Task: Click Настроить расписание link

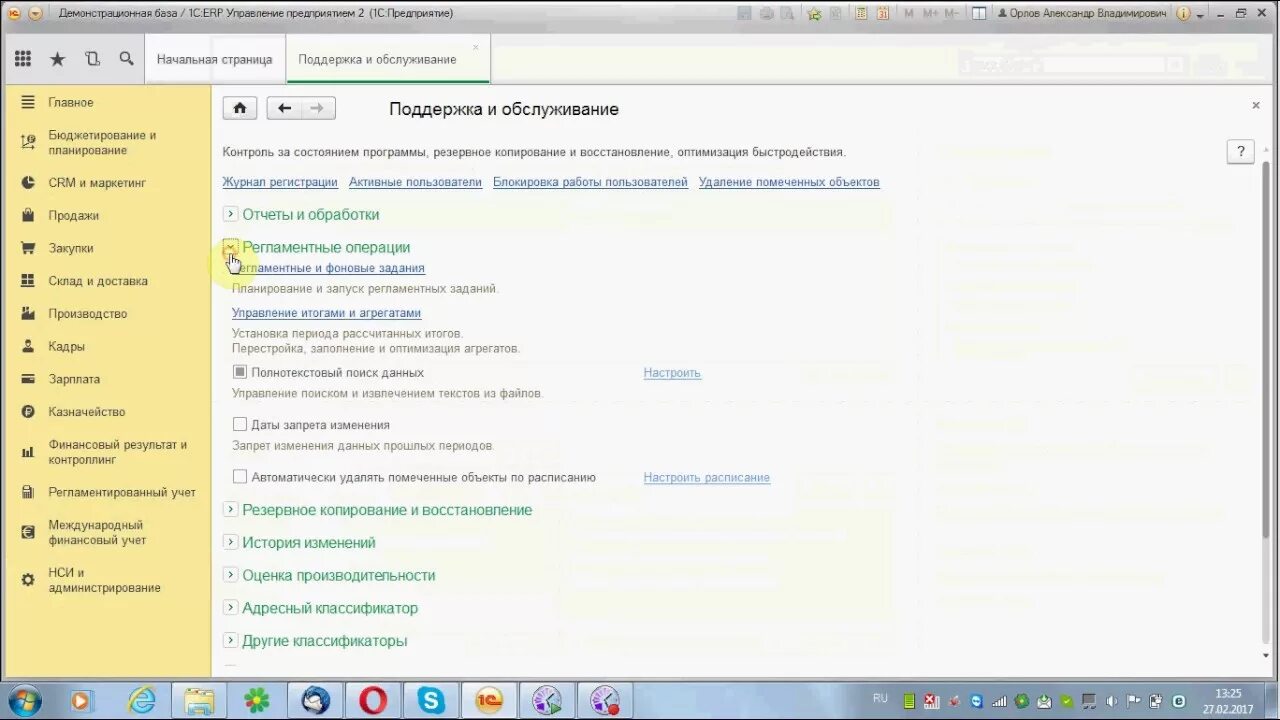Action: pos(707,478)
